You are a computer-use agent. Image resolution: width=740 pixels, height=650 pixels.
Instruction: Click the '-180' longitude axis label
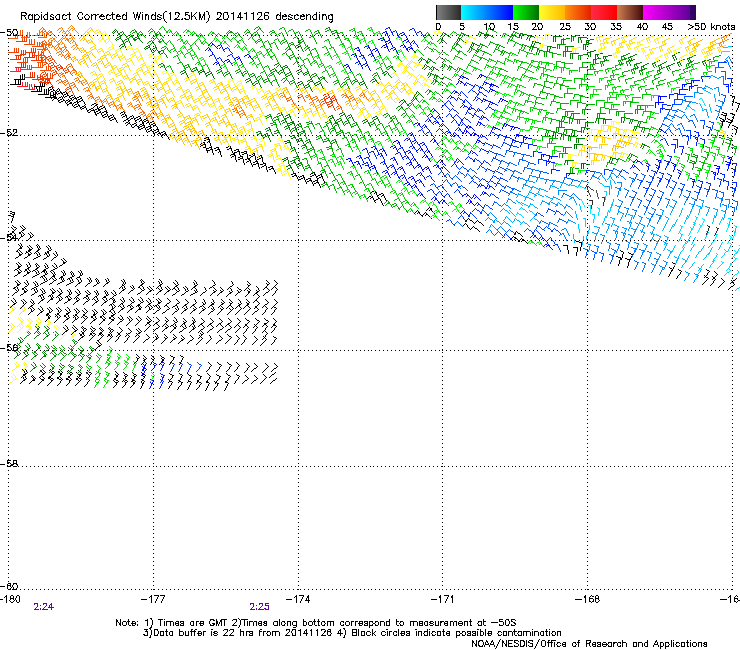coord(10,599)
